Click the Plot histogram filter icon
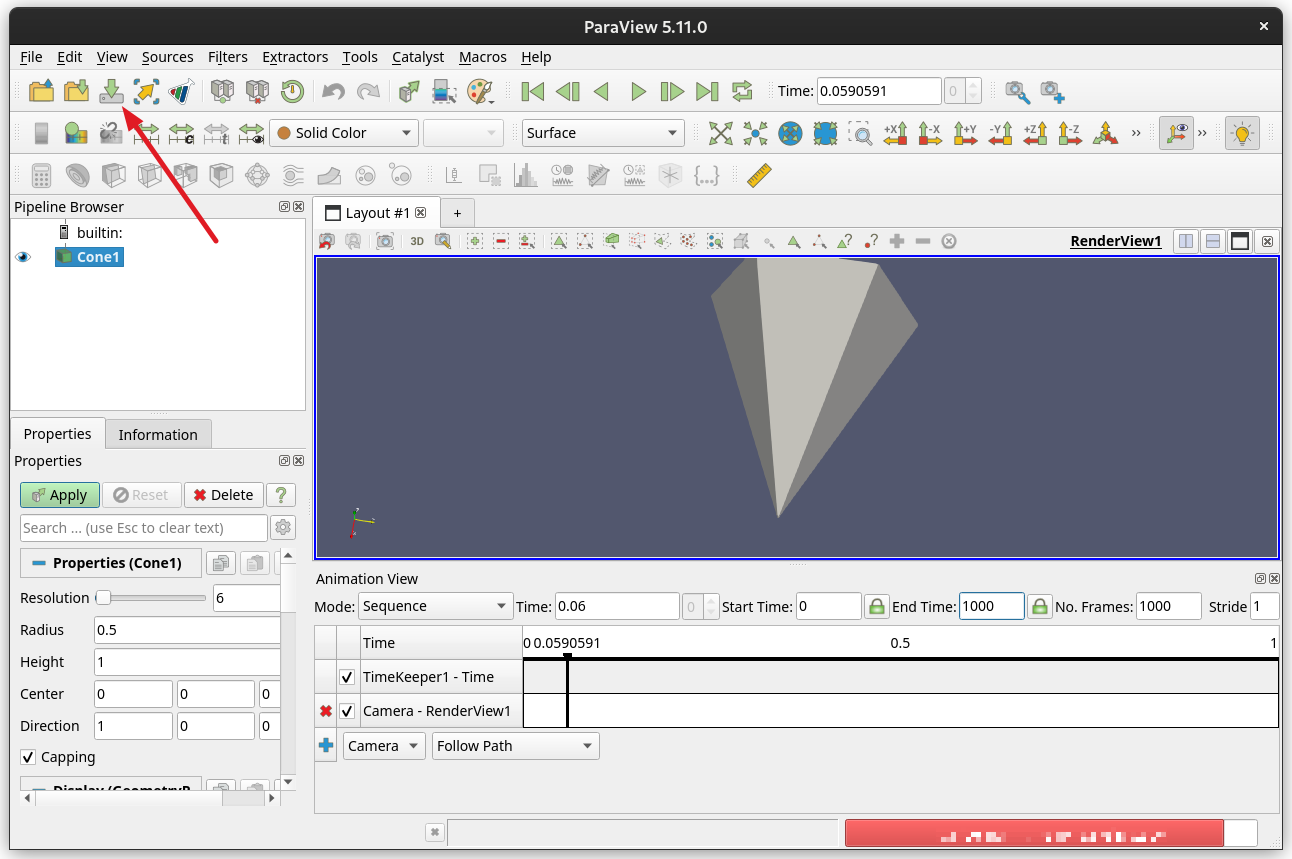Screen dimensions: 1292x859 525,175
